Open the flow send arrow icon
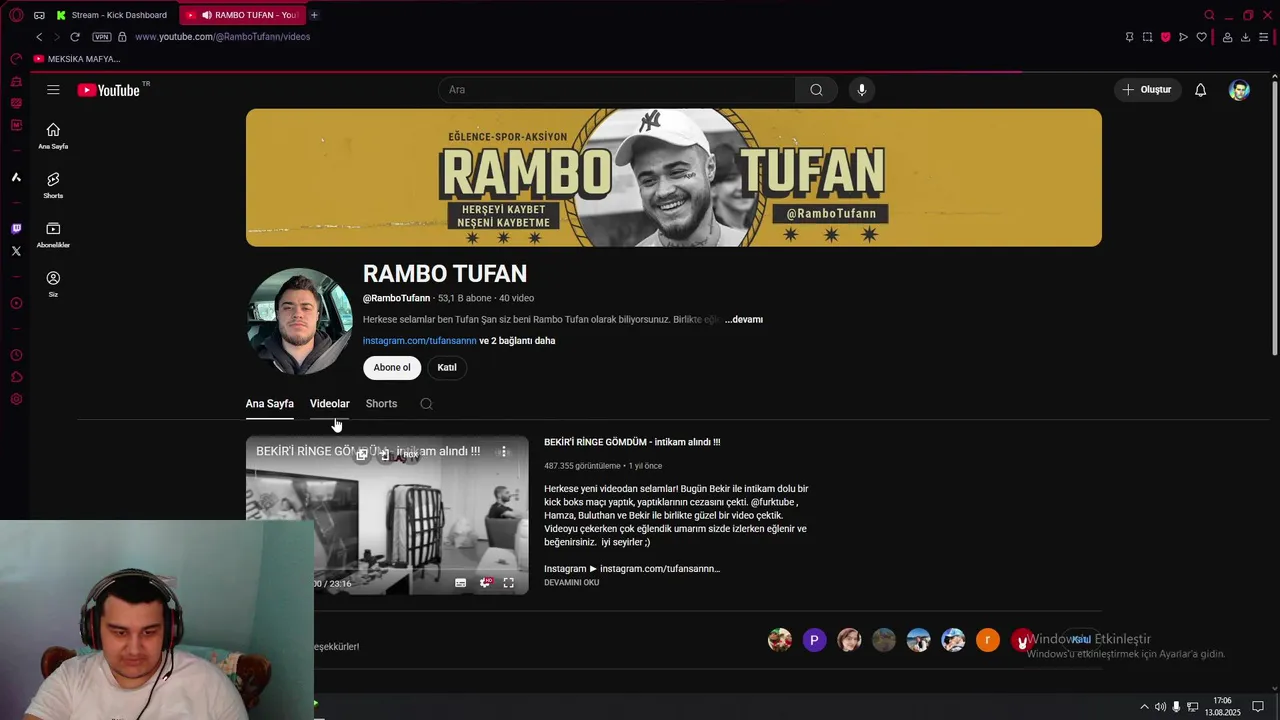 click(1183, 37)
